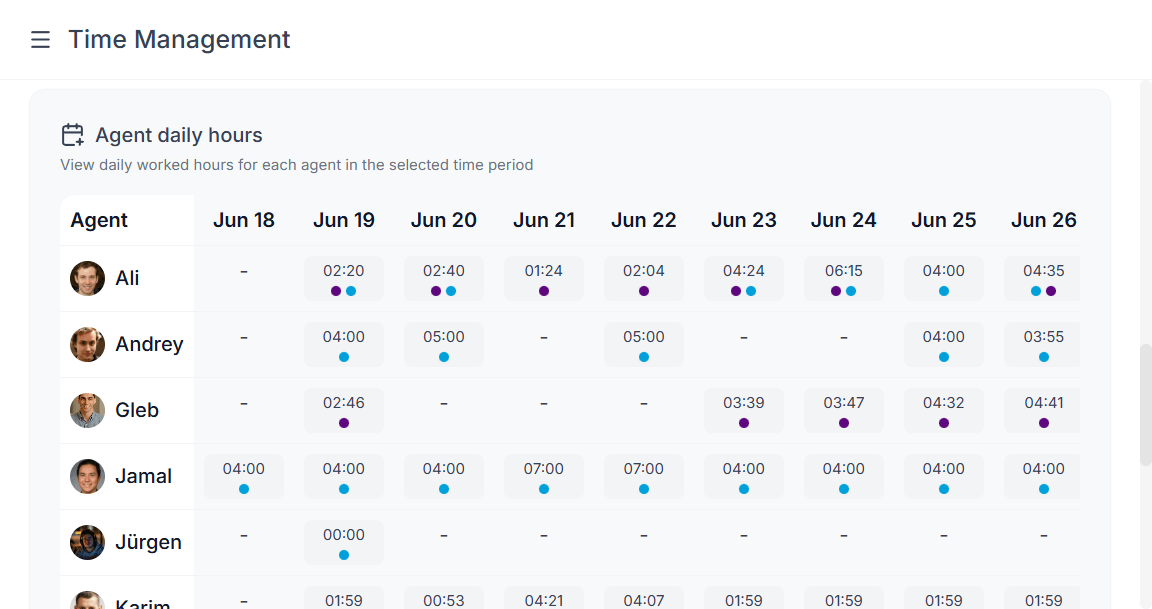Click the calendar icon beside Agent daily hours

point(73,135)
